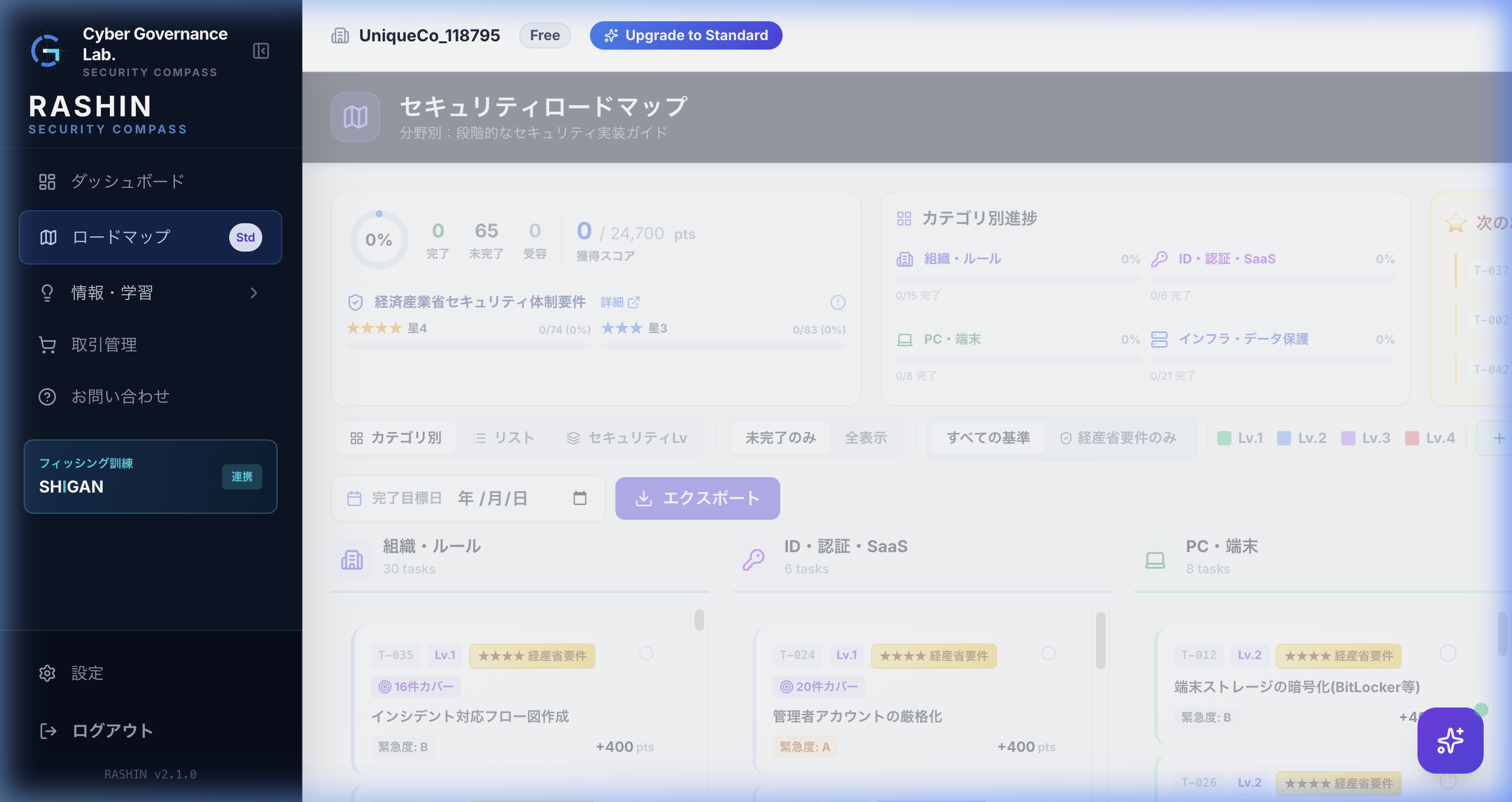Image resolution: width=1512 pixels, height=802 pixels.
Task: Mark task T-012 complete with its circle
Action: tap(1448, 653)
